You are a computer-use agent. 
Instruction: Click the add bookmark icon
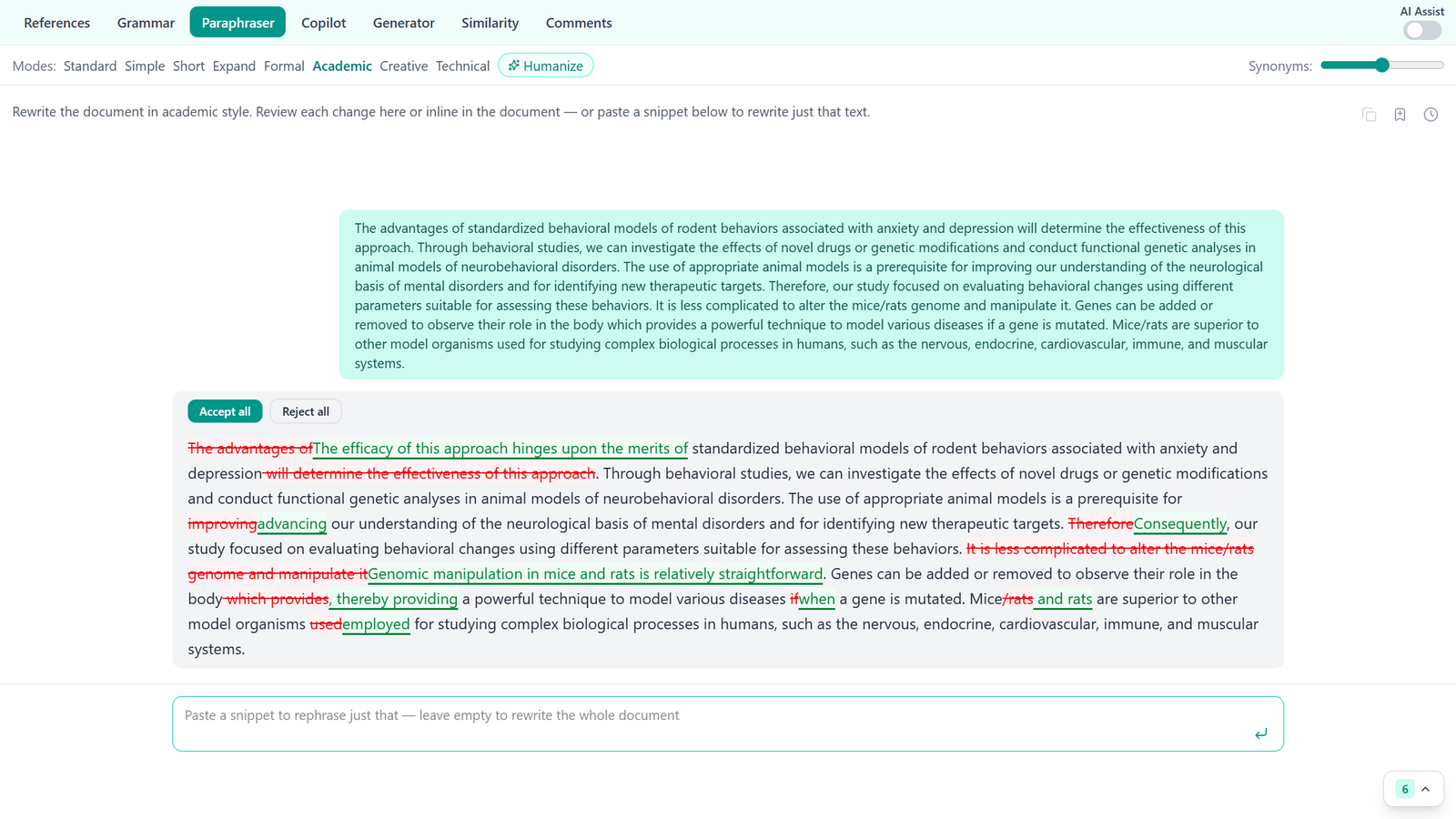(x=1400, y=115)
